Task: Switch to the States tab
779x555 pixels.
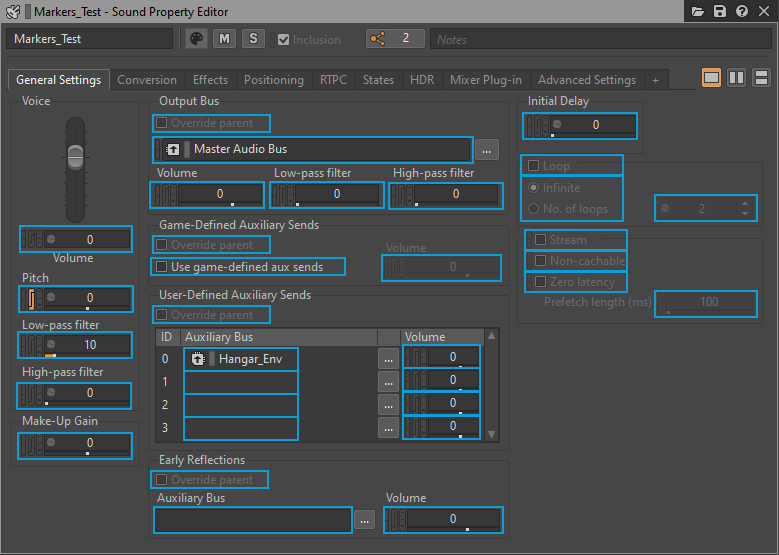Action: pyautogui.click(x=379, y=79)
